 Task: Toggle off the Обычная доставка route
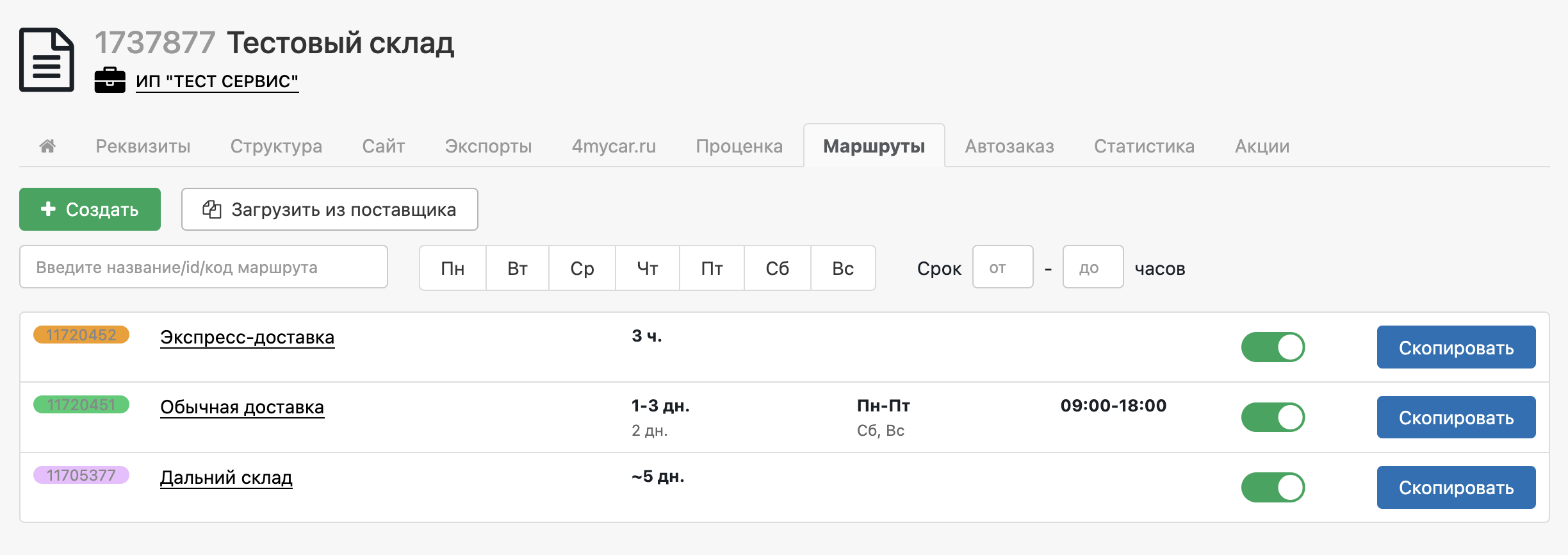coord(1273,417)
